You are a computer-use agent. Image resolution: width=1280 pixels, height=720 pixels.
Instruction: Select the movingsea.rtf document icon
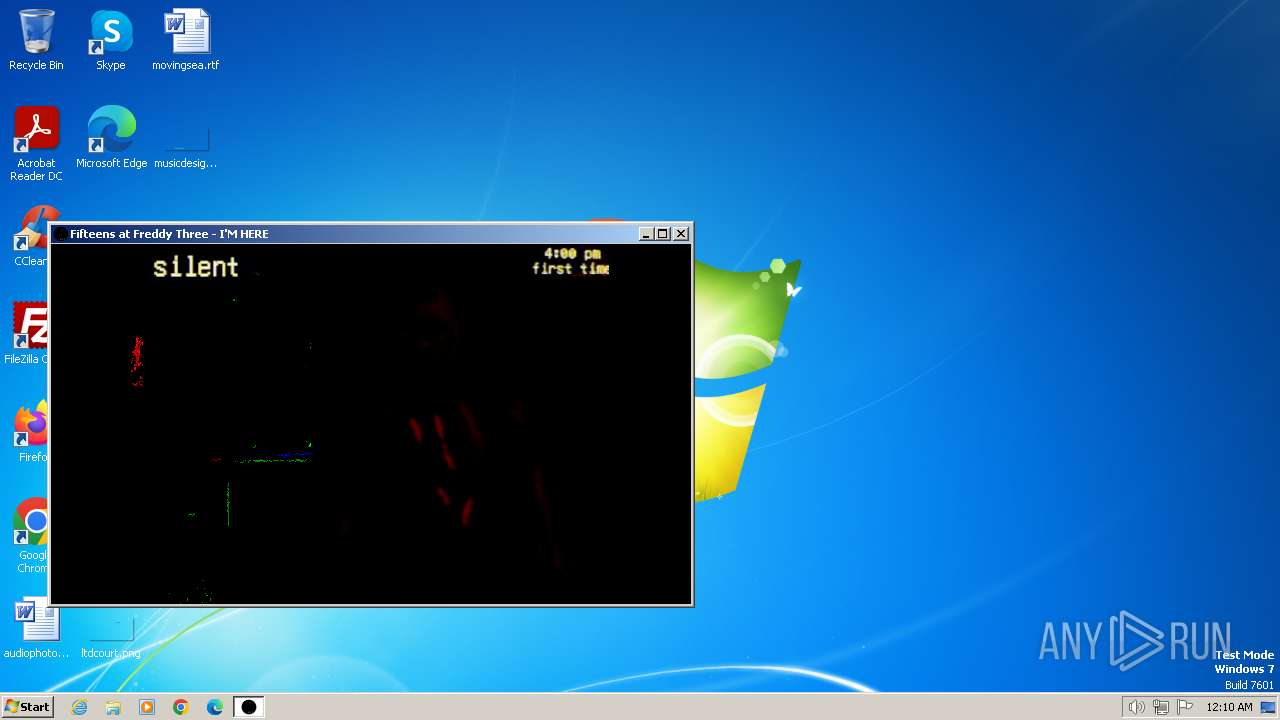click(x=186, y=40)
